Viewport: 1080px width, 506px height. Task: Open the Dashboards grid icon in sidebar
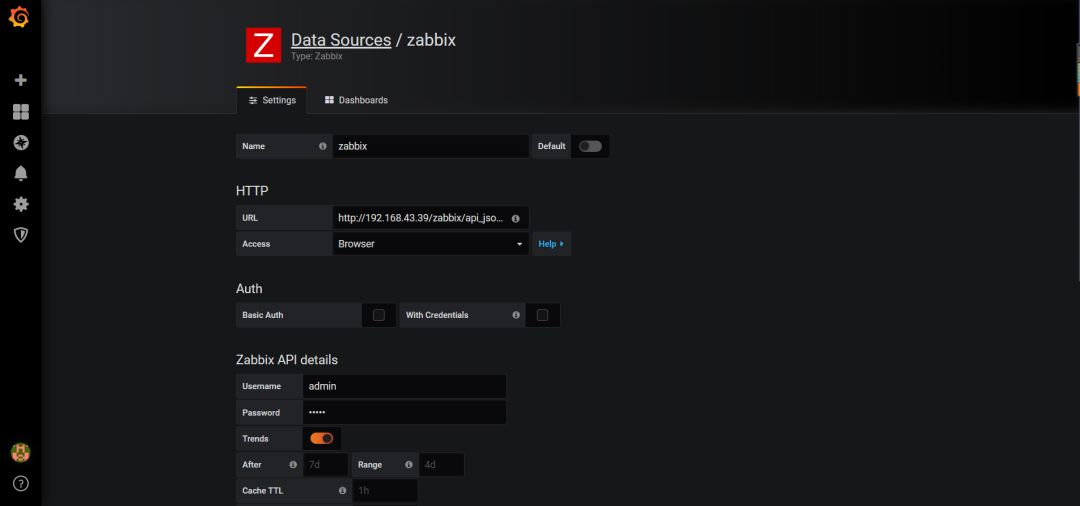(x=21, y=112)
